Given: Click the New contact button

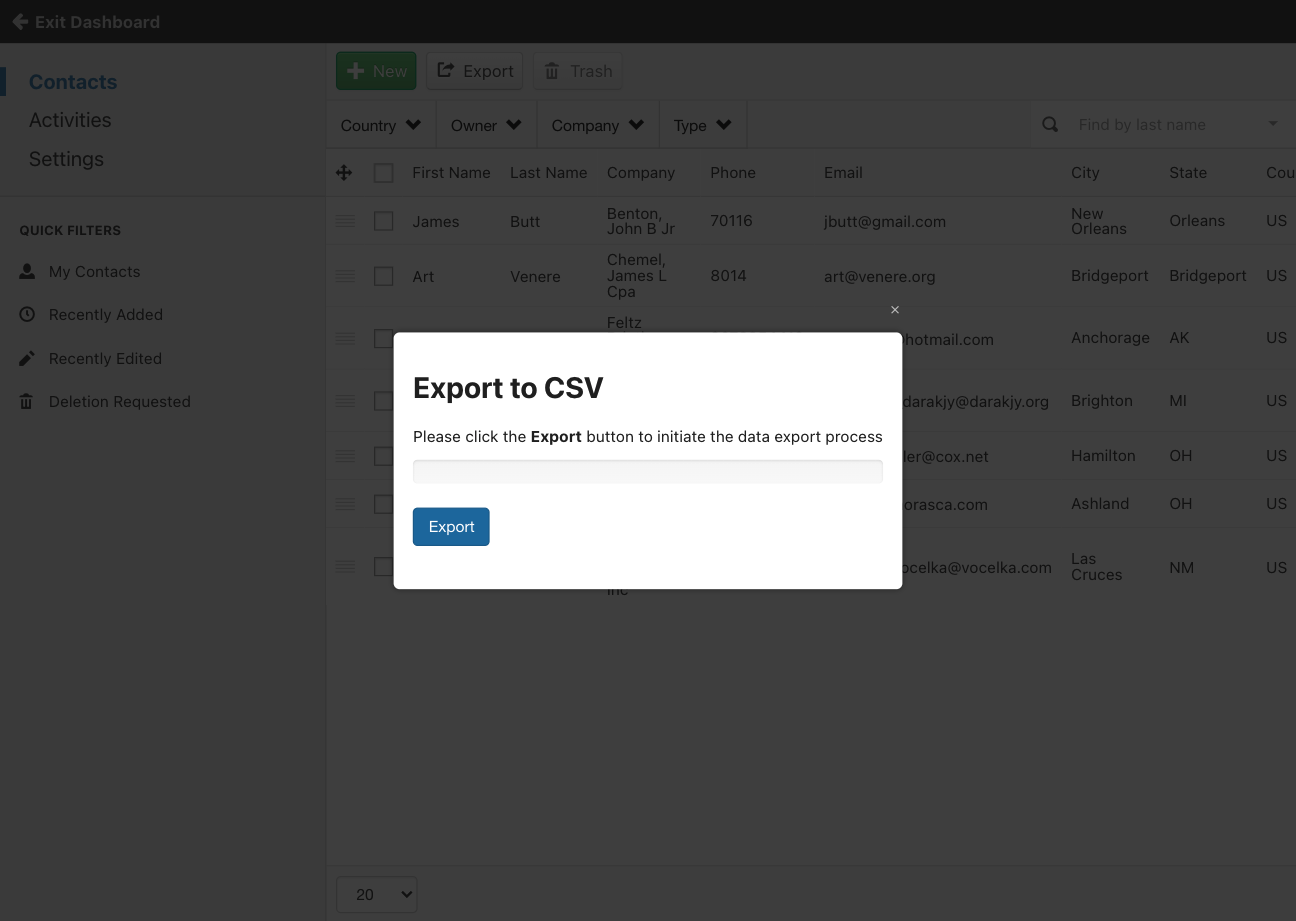Looking at the screenshot, I should pyautogui.click(x=376, y=71).
